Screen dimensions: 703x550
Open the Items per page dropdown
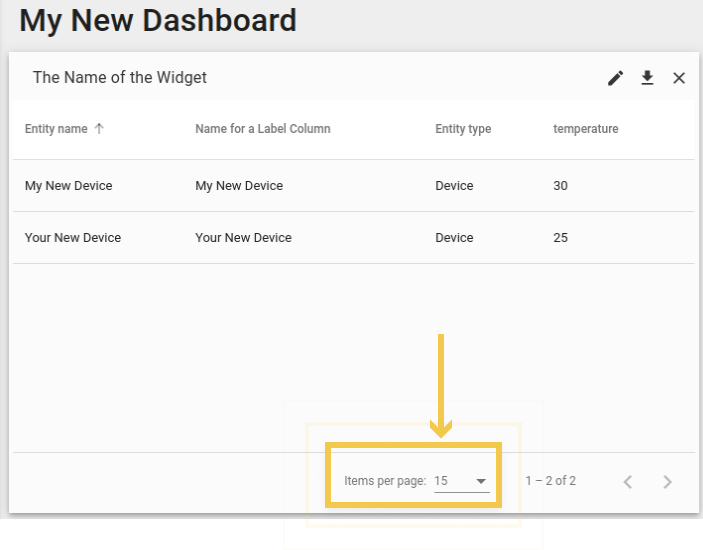(x=461, y=481)
